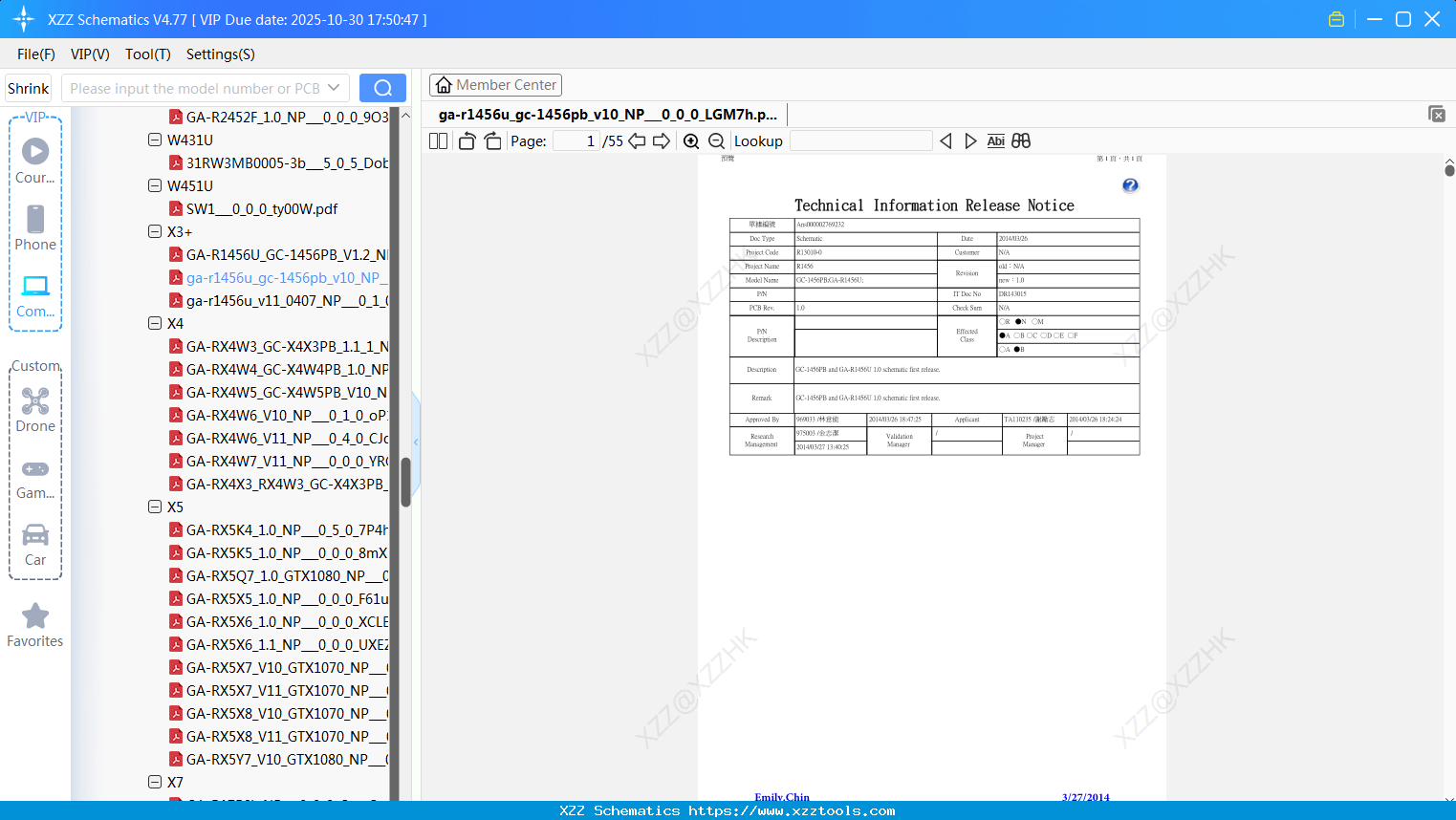Screen dimensions: 1456x820
Task: Collapse the X7 tree node
Action: point(155,782)
